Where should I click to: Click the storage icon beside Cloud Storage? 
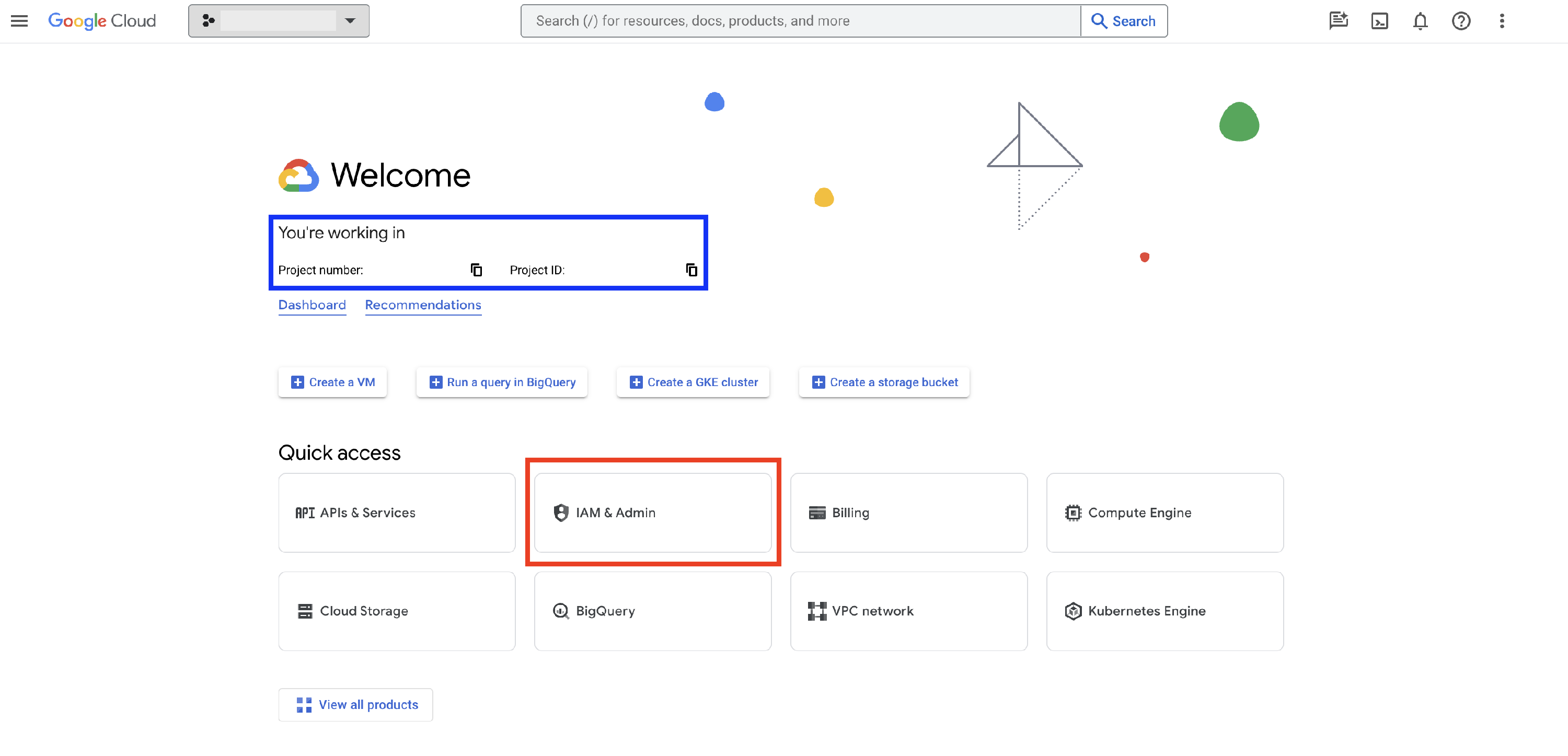point(305,611)
